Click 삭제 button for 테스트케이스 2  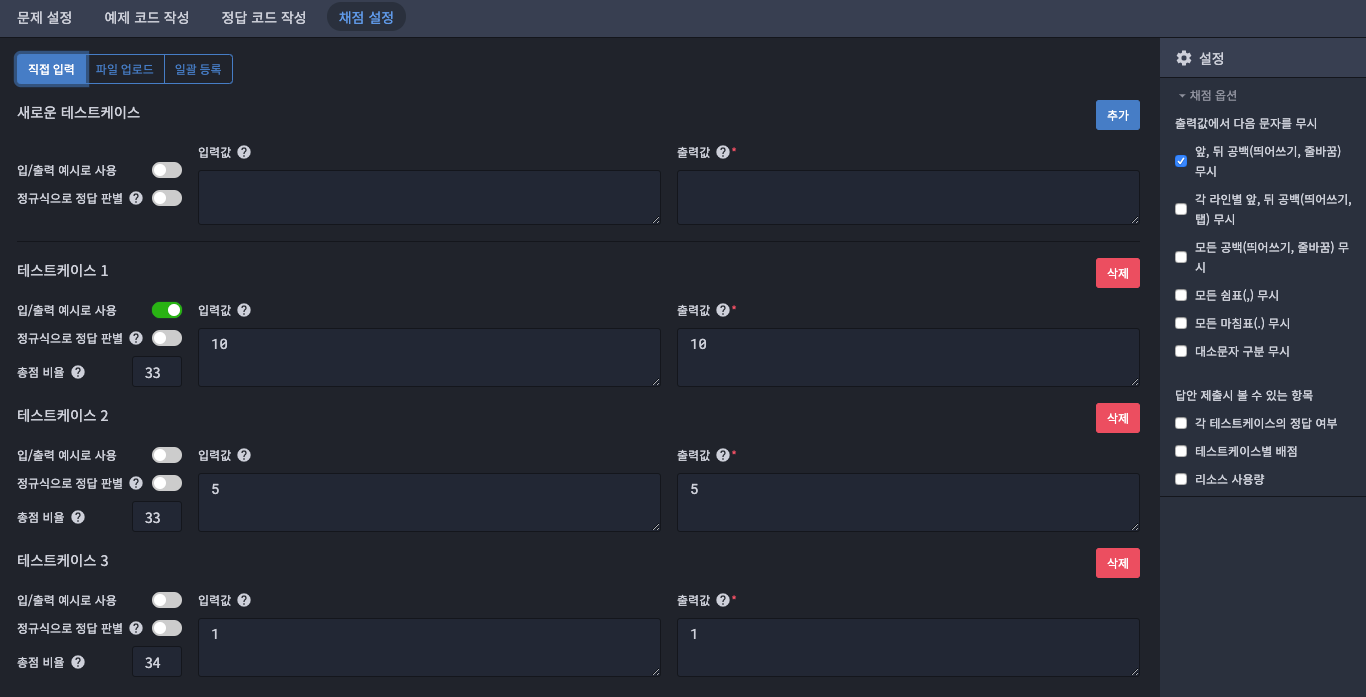point(1118,418)
